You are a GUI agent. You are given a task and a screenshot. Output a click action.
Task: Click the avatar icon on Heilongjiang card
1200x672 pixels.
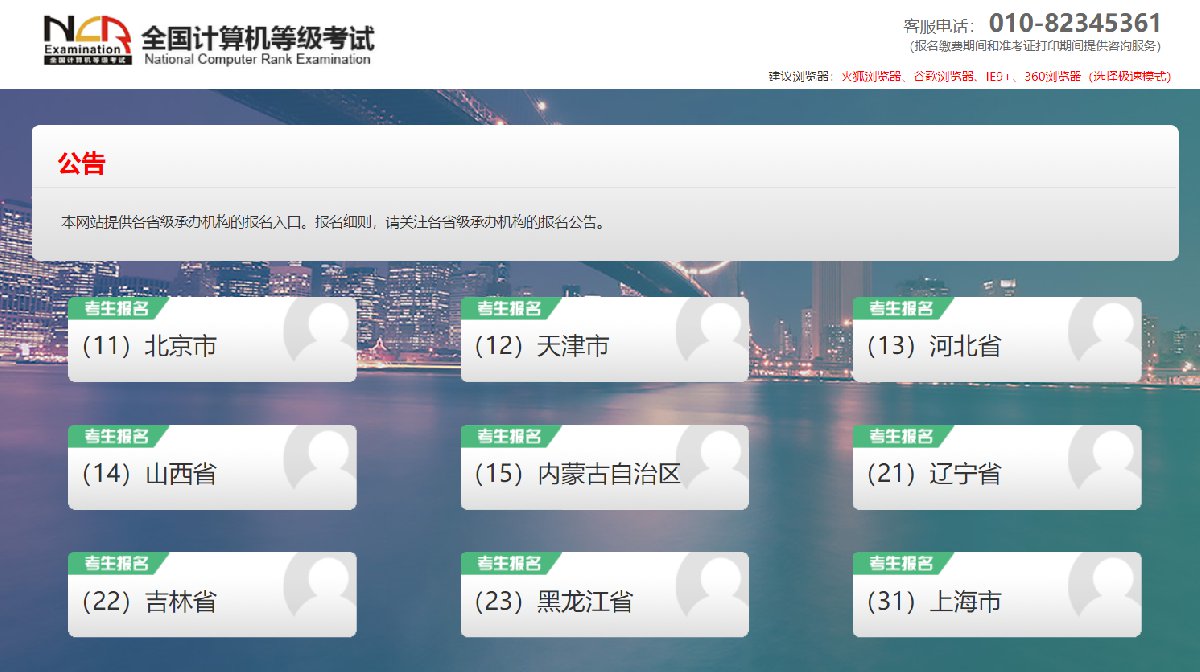[711, 586]
